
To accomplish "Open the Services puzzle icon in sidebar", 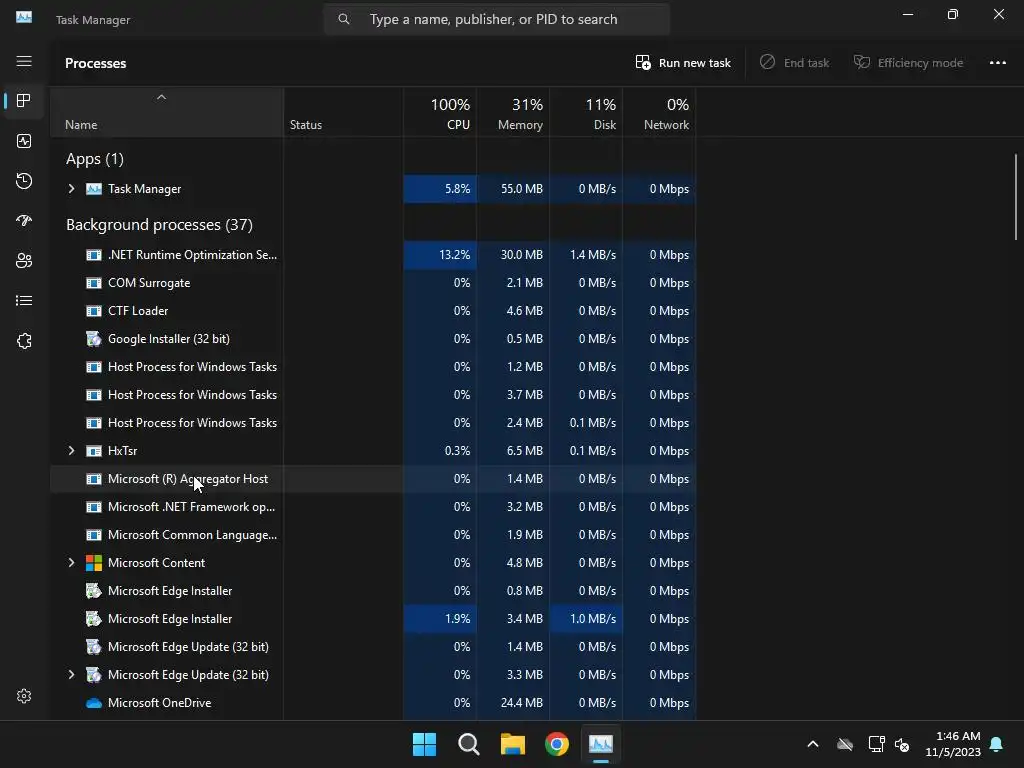I will point(24,341).
